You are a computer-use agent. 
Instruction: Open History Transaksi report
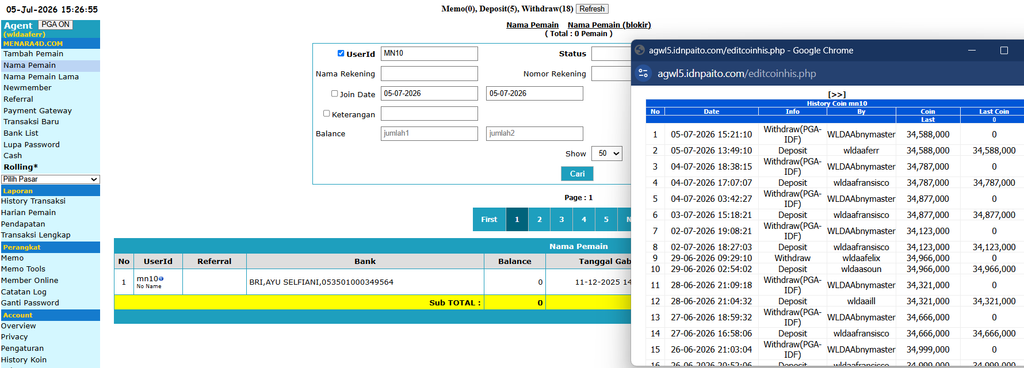point(33,201)
